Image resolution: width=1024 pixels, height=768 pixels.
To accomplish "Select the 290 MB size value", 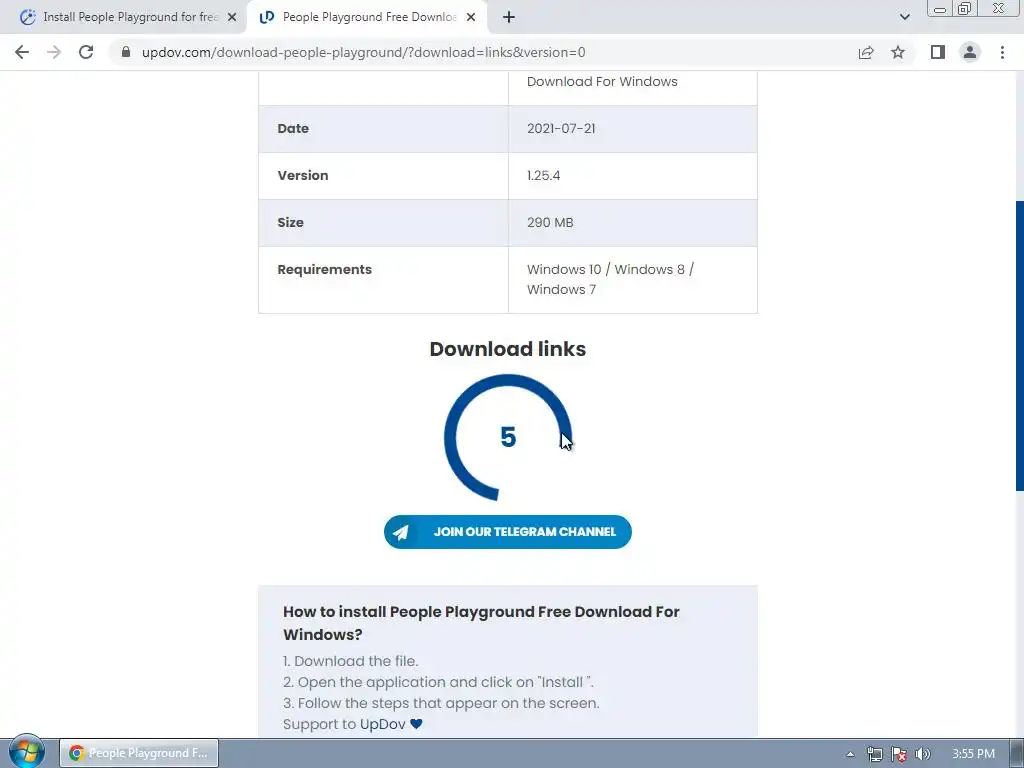I will point(550,223).
